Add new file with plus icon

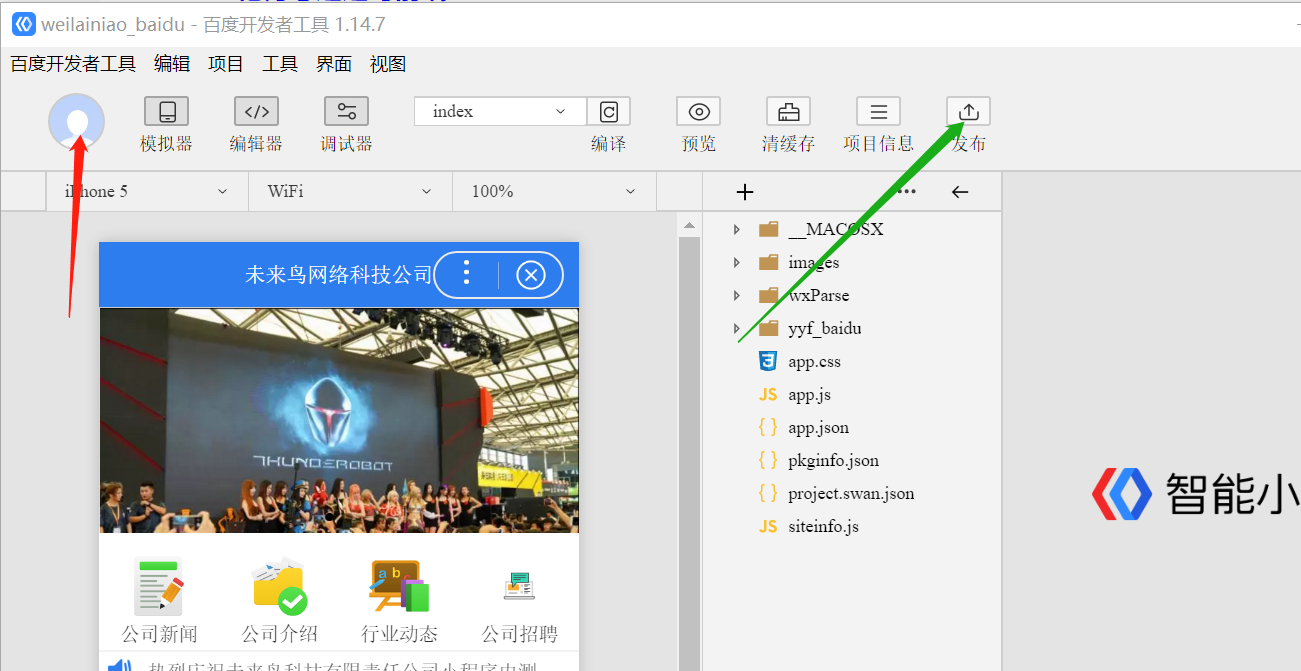click(x=744, y=192)
